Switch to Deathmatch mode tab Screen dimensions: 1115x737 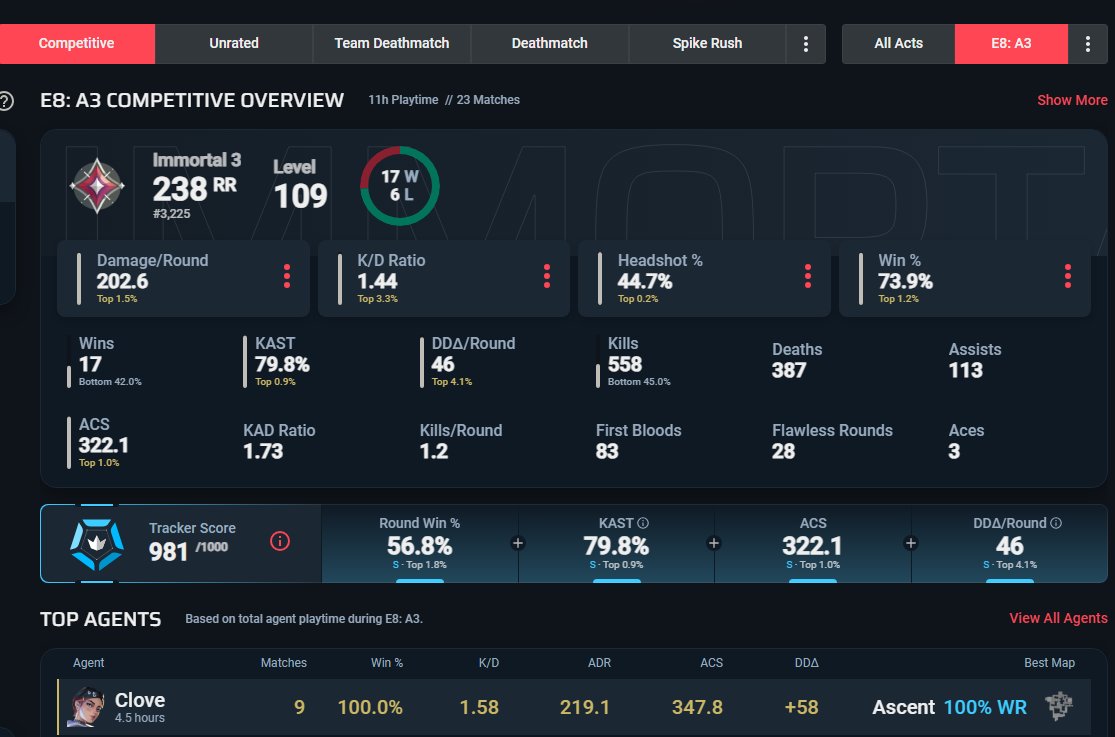coord(550,43)
